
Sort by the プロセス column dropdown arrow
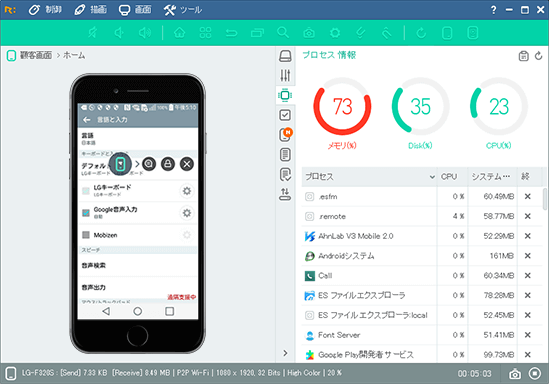[x=432, y=177]
